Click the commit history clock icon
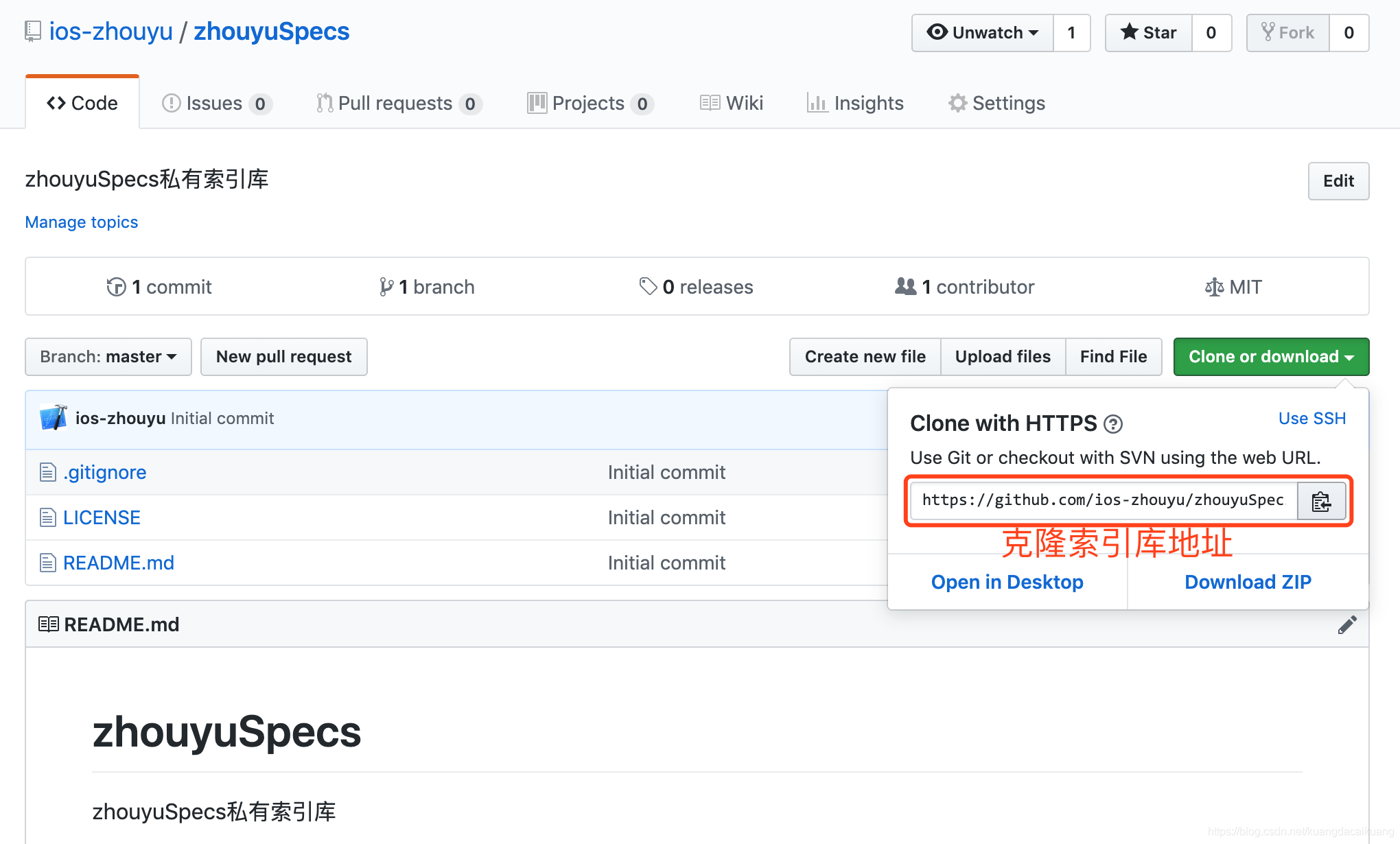1400x844 pixels. coord(116,287)
